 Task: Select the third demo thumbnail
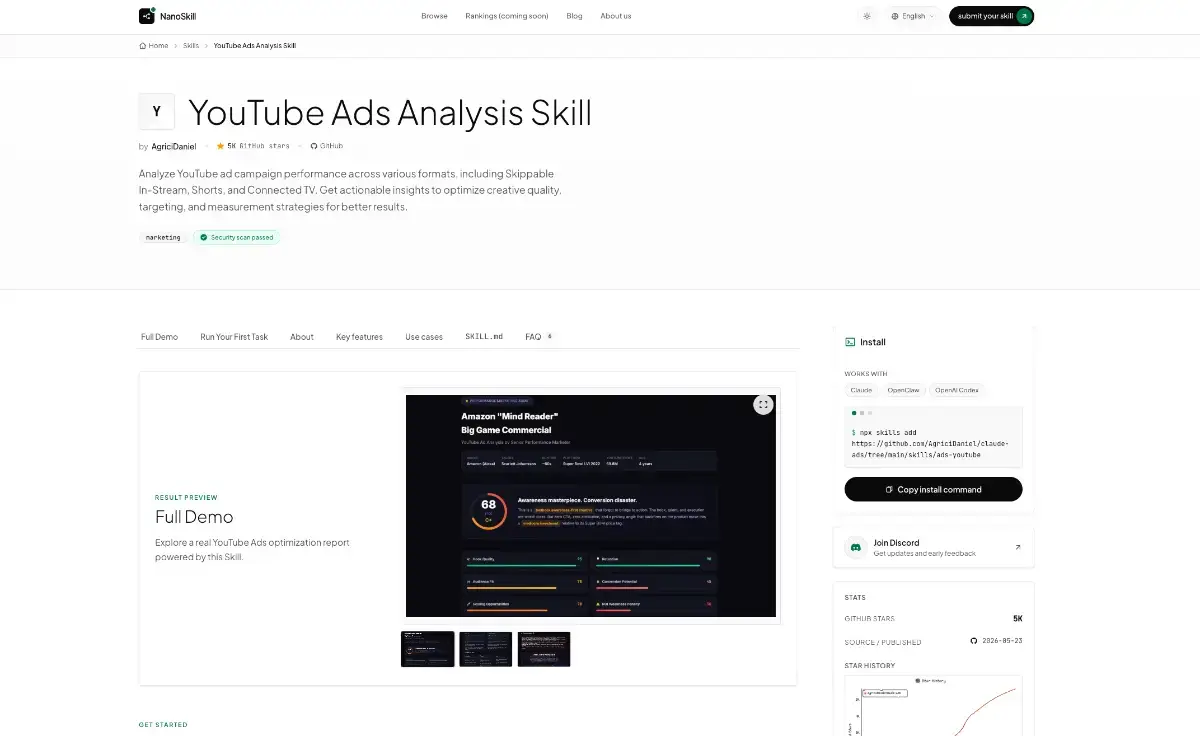coord(544,649)
